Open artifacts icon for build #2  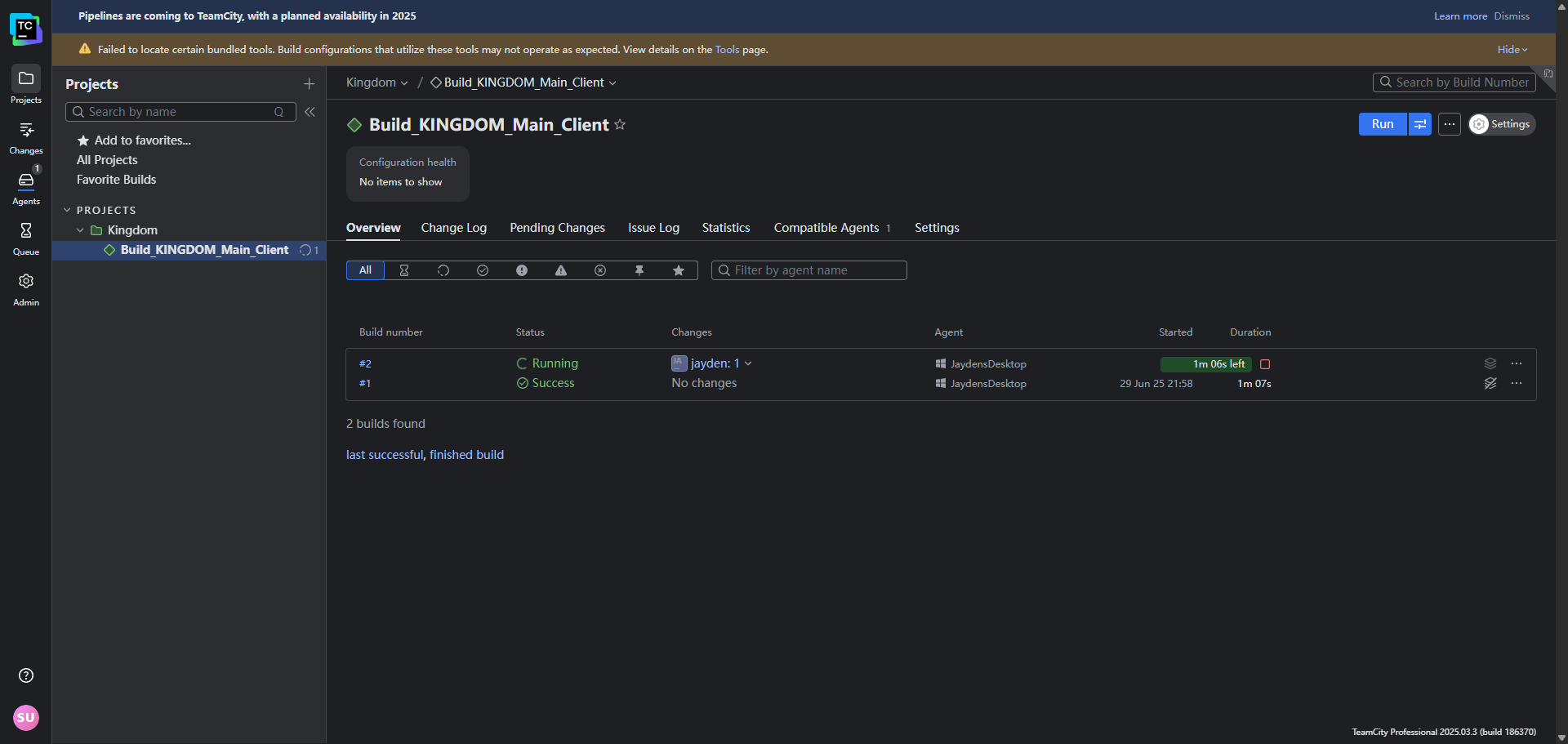1490,363
